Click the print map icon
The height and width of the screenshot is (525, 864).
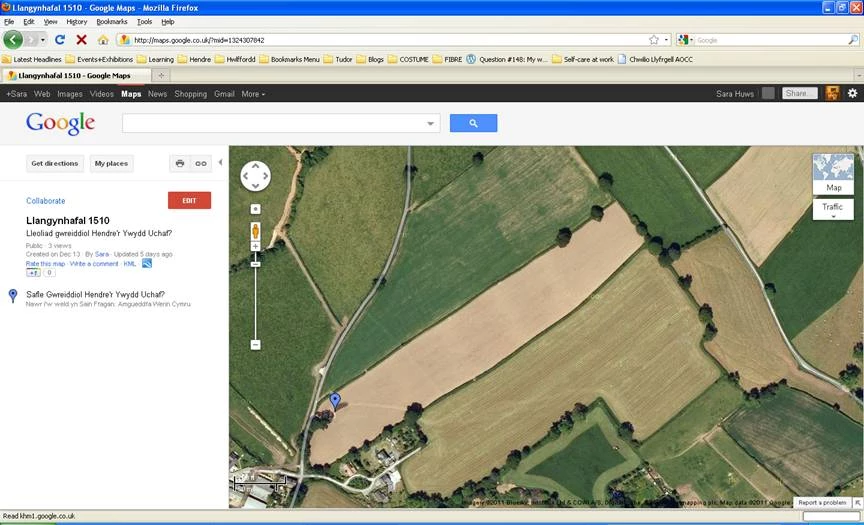[180, 163]
